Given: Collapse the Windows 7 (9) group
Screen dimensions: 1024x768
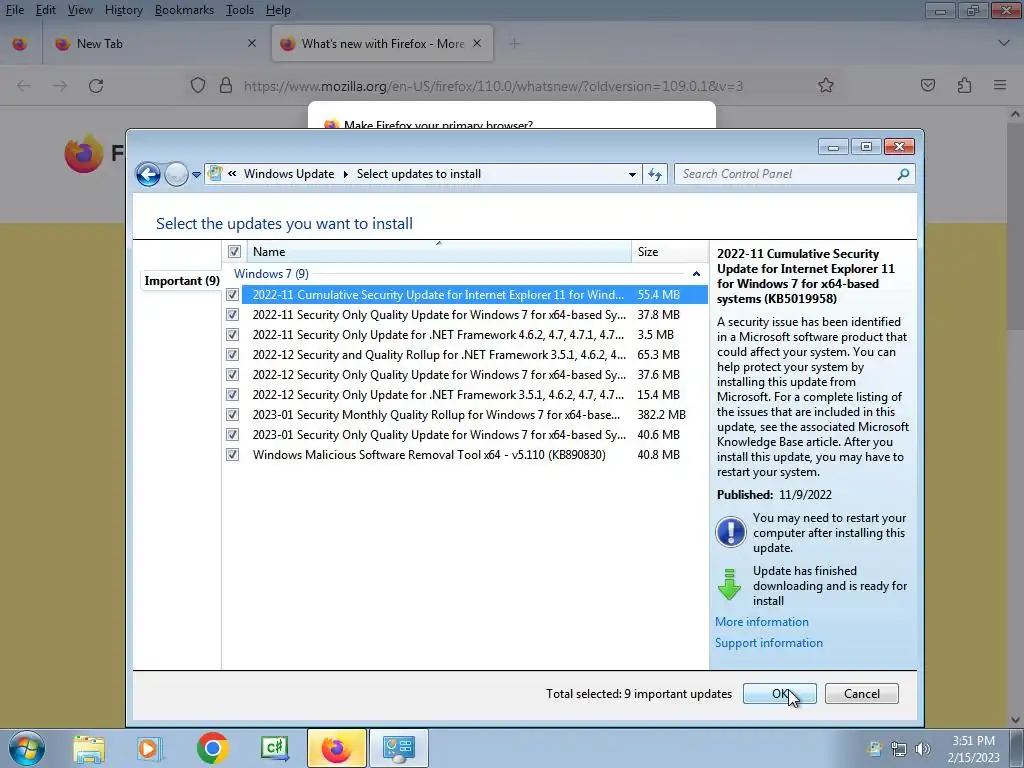Looking at the screenshot, I should coord(696,274).
